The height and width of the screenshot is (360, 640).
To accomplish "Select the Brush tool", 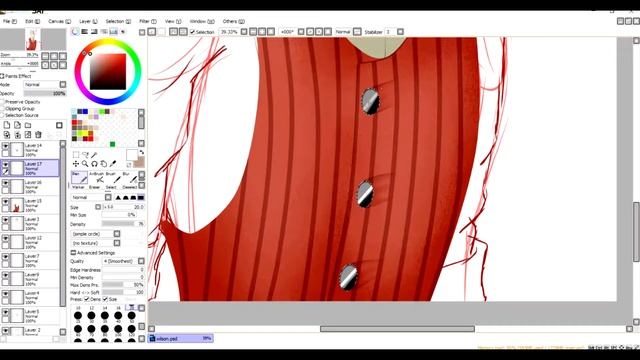I will click(x=113, y=178).
